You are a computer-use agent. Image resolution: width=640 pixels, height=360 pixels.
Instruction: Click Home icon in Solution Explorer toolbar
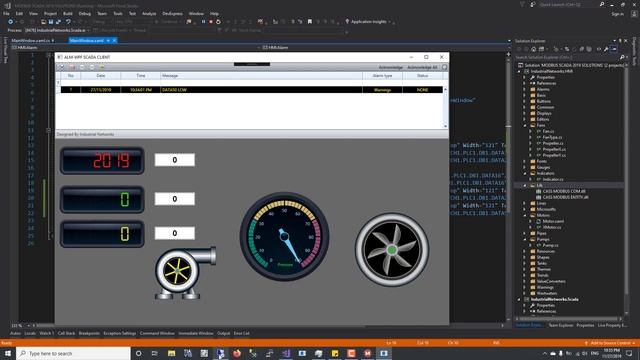pos(533,49)
